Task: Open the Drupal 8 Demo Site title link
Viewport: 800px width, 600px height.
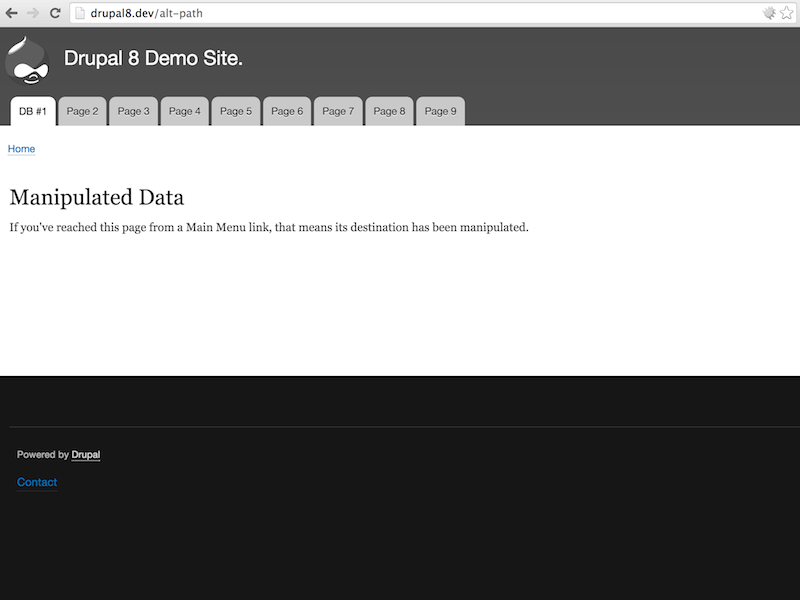Action: point(153,58)
